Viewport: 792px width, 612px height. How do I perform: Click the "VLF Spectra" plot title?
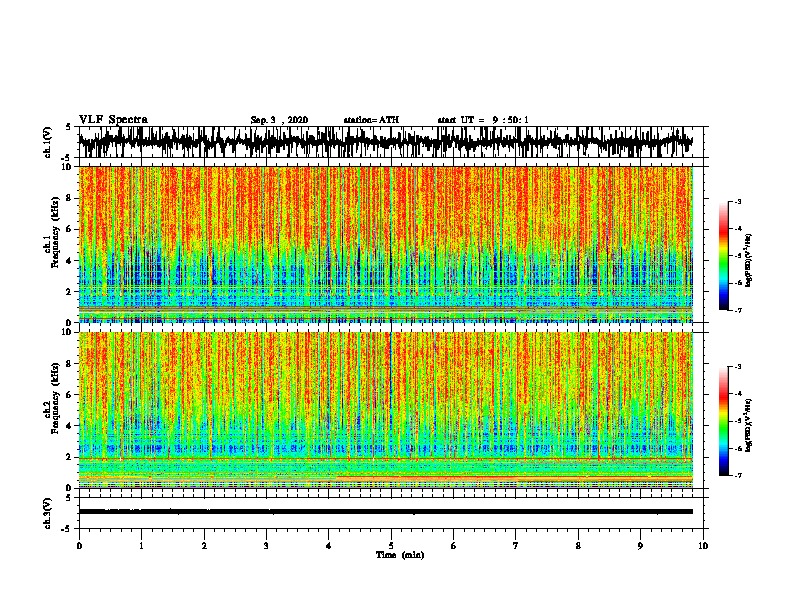113,120
